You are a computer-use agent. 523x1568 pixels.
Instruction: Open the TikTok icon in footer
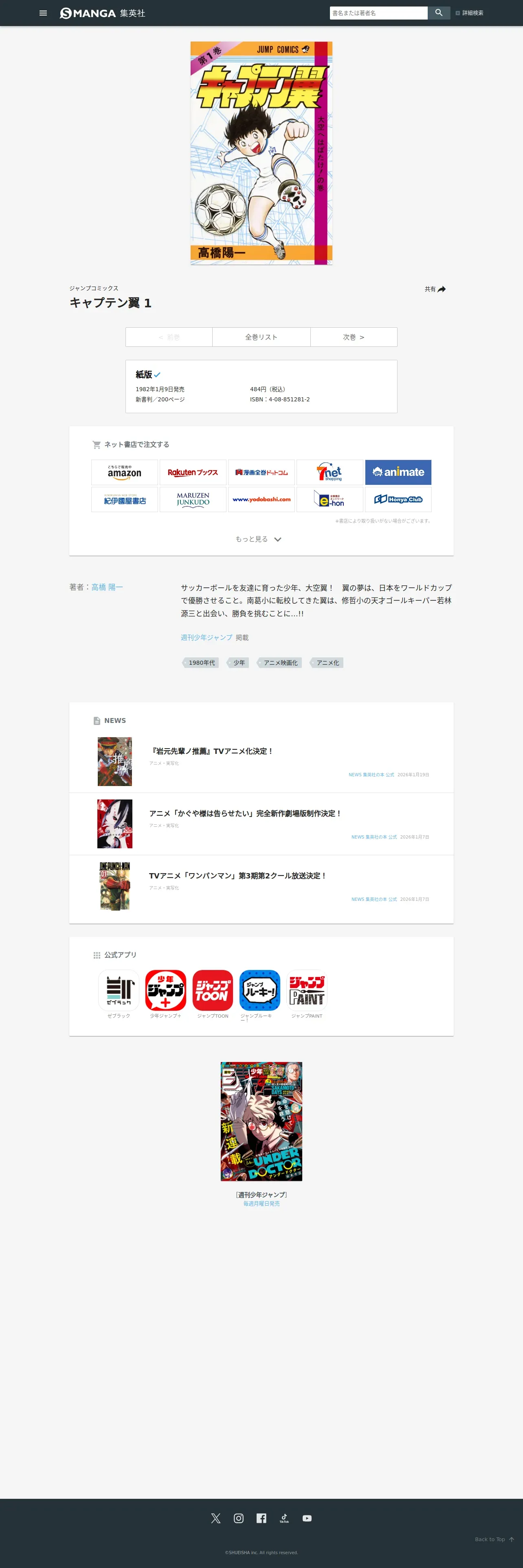(x=284, y=1518)
